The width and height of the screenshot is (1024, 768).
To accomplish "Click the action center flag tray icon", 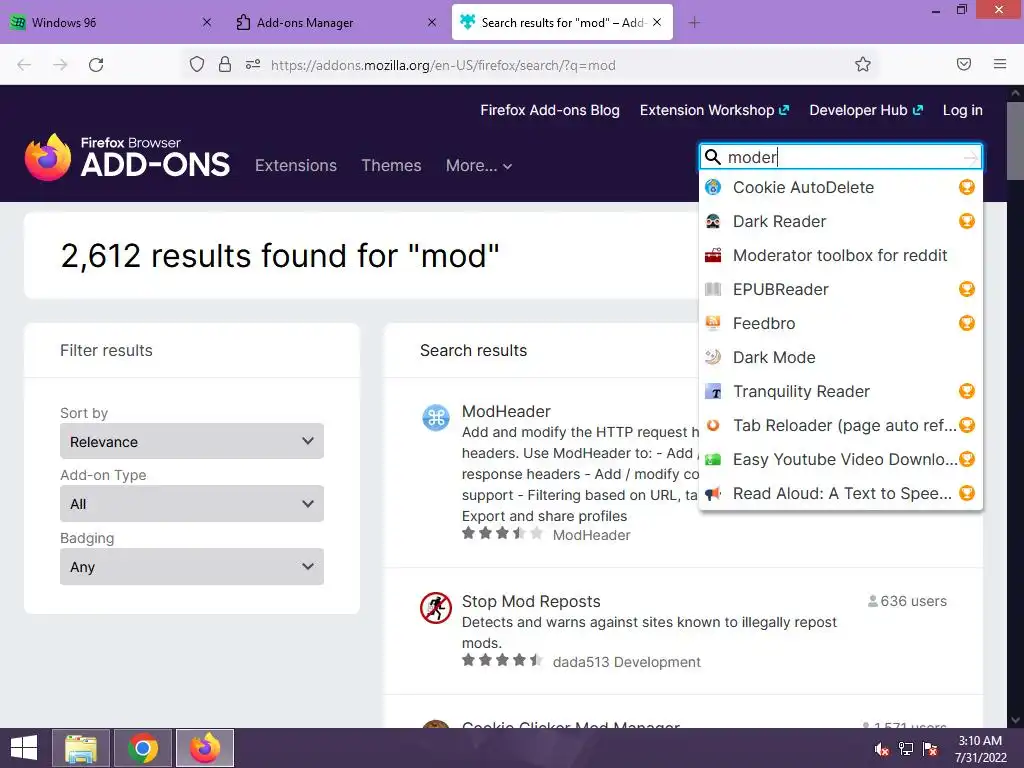I will point(931,749).
